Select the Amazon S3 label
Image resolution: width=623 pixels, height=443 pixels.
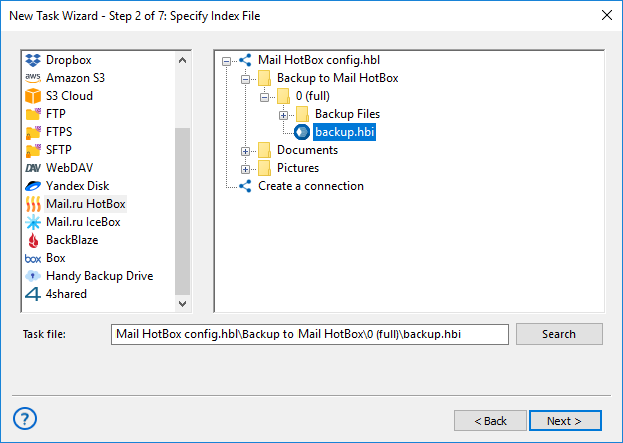[75, 78]
